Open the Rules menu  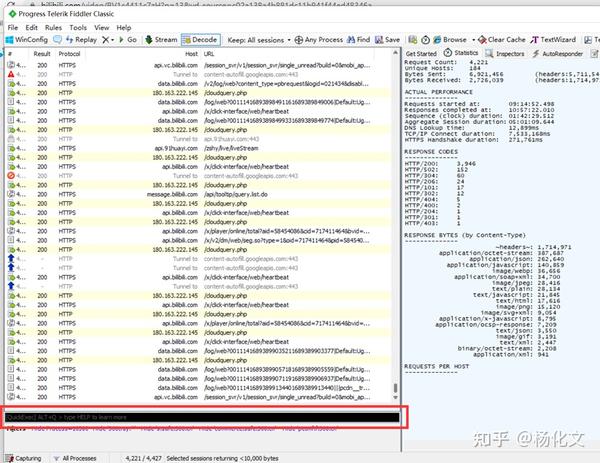[53, 28]
